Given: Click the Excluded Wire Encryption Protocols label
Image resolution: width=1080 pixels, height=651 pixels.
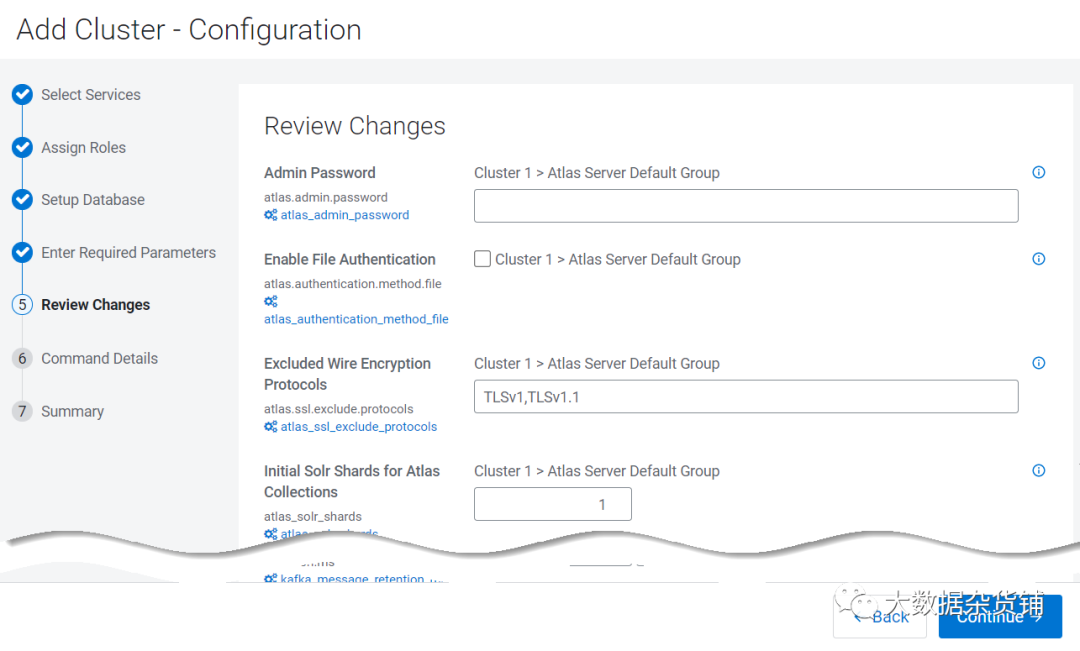Looking at the screenshot, I should [x=347, y=373].
